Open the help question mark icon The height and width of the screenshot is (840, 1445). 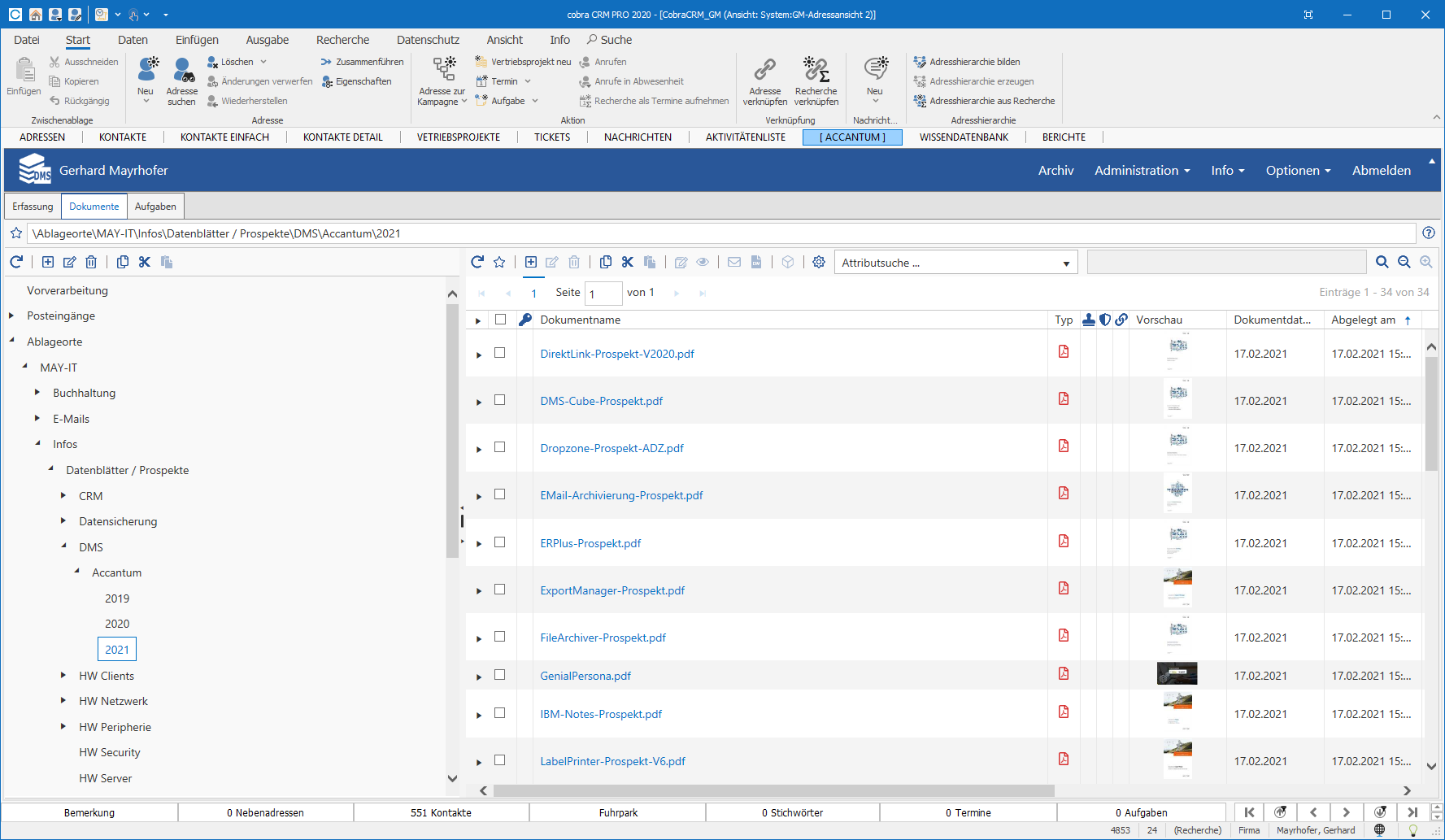click(x=1428, y=233)
